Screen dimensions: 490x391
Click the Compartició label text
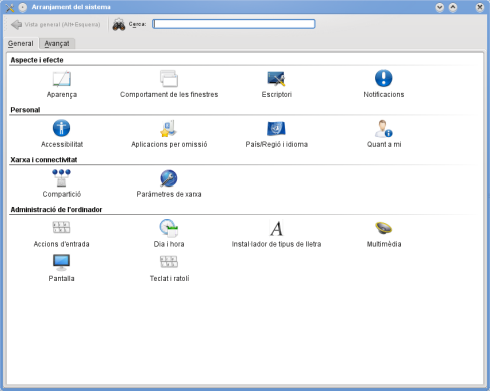pos(62,194)
